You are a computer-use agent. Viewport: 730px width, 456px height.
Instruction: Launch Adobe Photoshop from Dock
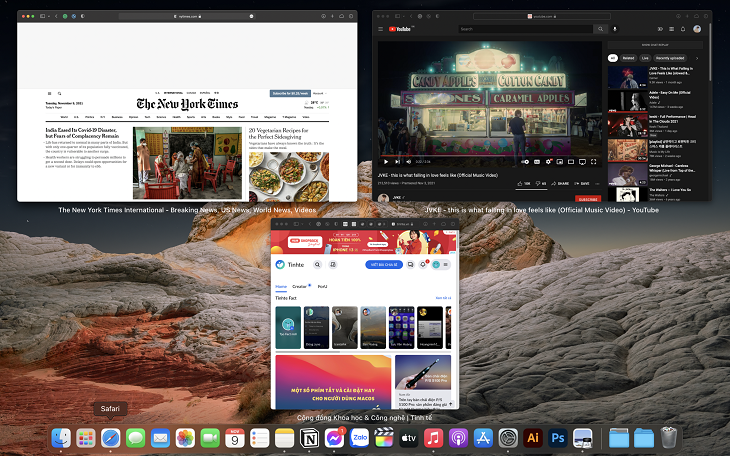pos(558,438)
